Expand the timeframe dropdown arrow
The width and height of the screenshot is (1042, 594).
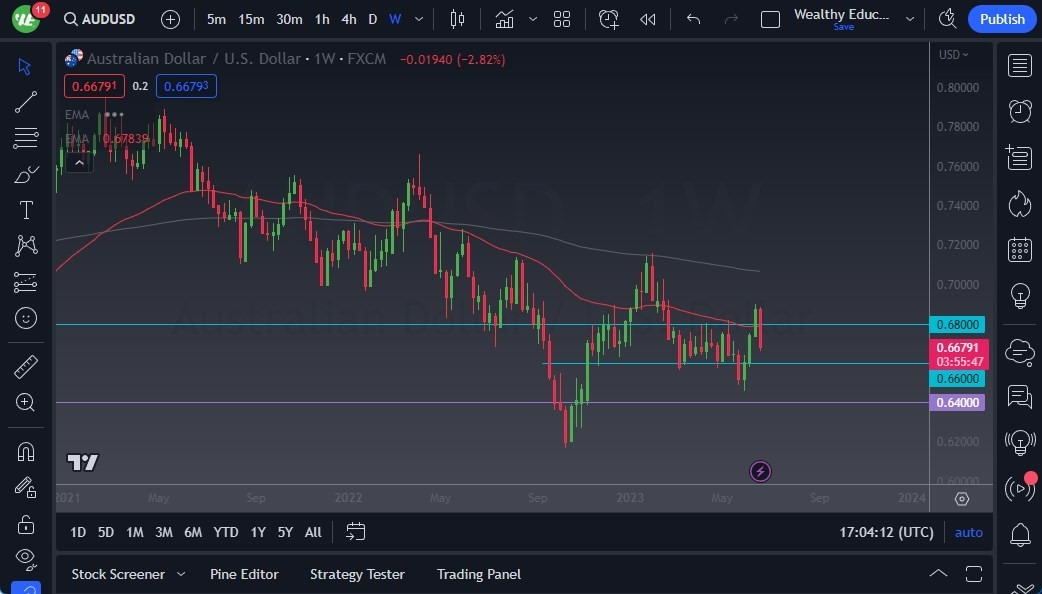pos(417,18)
